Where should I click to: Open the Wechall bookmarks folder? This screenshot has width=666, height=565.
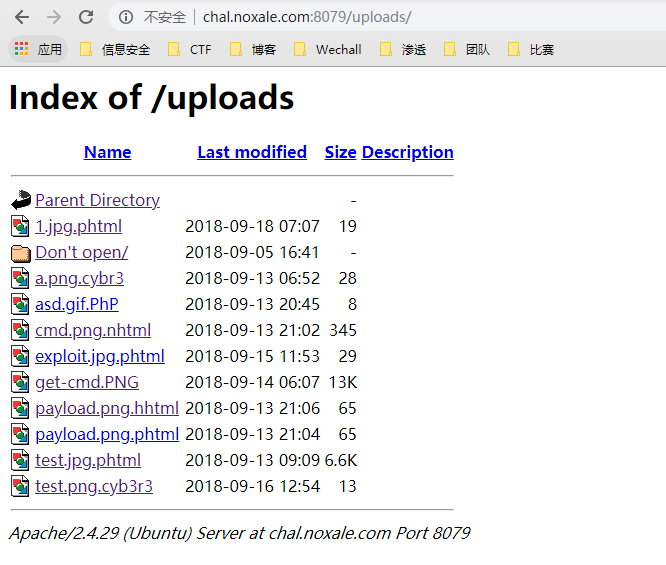click(328, 49)
